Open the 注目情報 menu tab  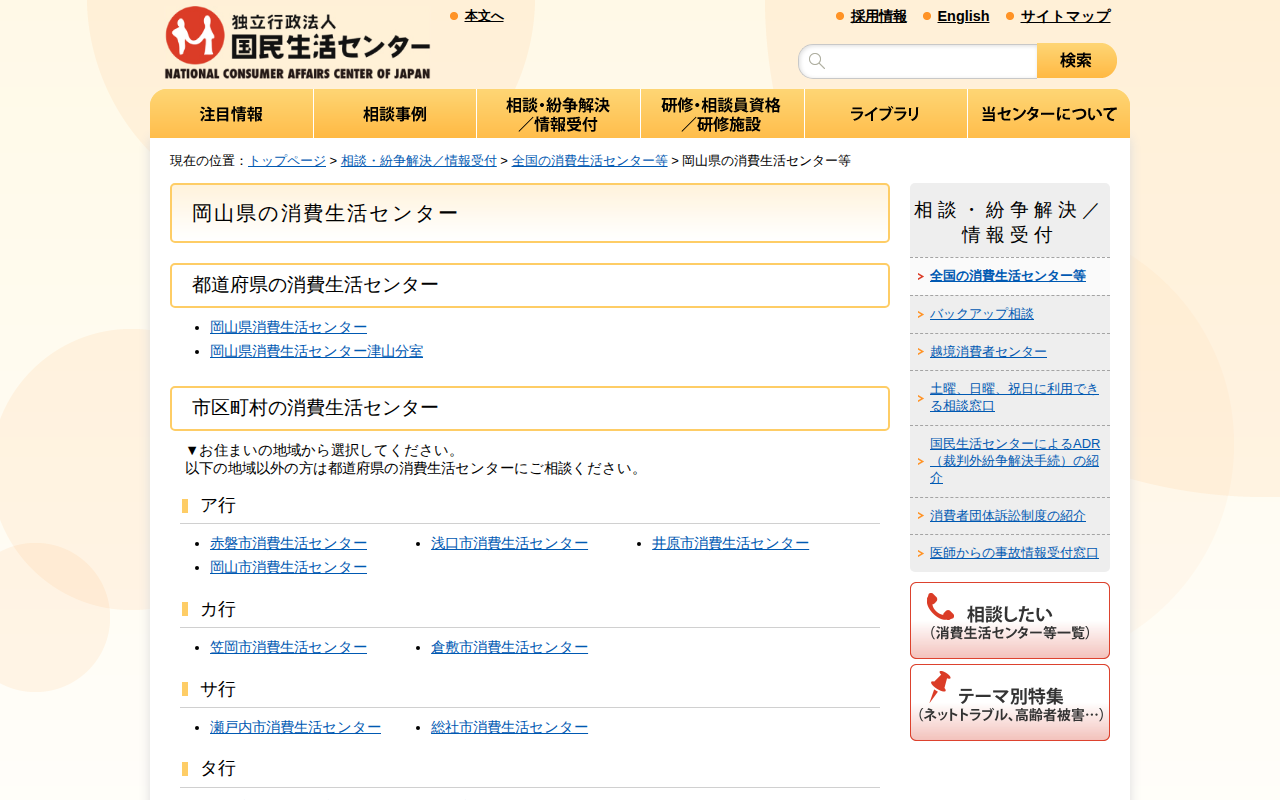[x=232, y=114]
